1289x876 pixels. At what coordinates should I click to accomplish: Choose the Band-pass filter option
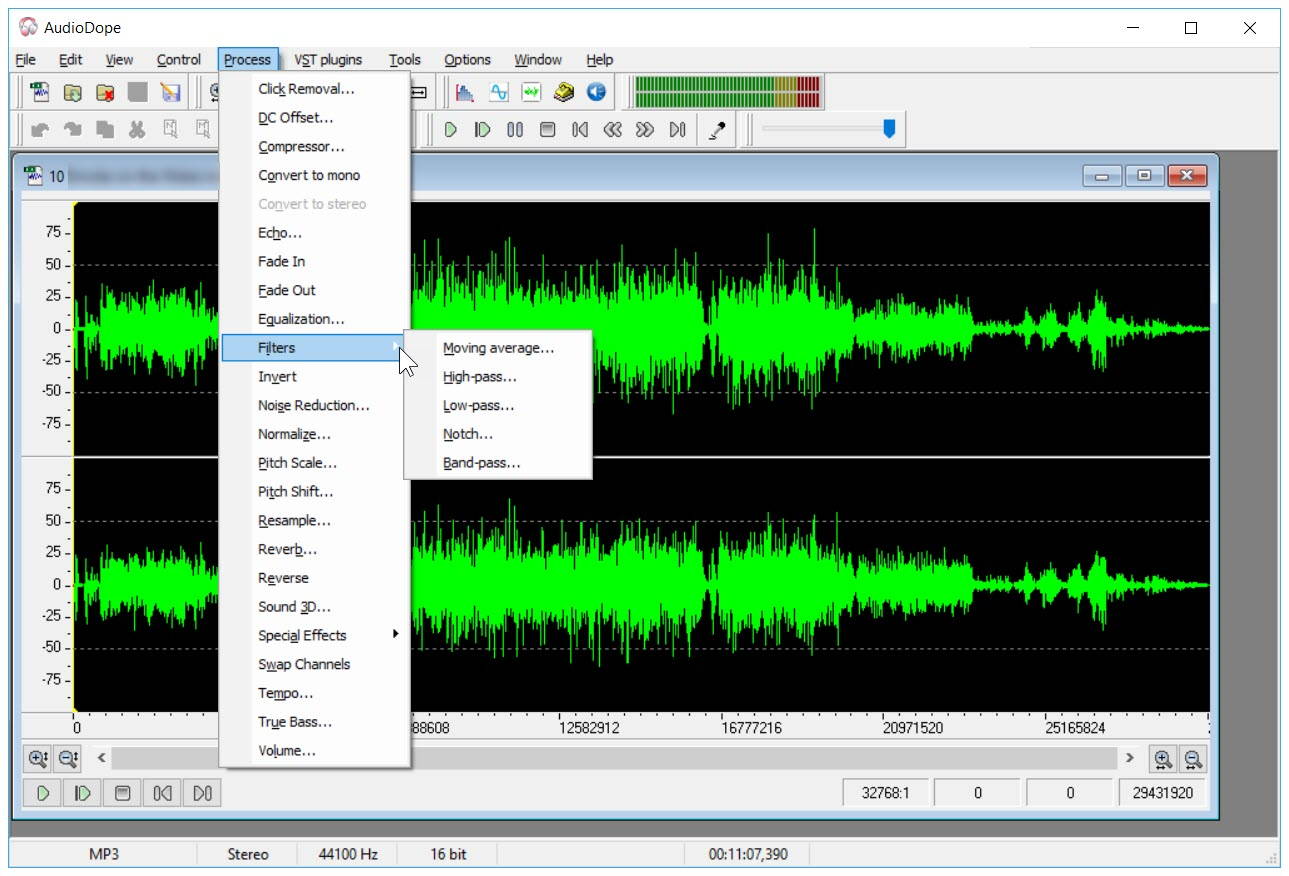[x=478, y=462]
